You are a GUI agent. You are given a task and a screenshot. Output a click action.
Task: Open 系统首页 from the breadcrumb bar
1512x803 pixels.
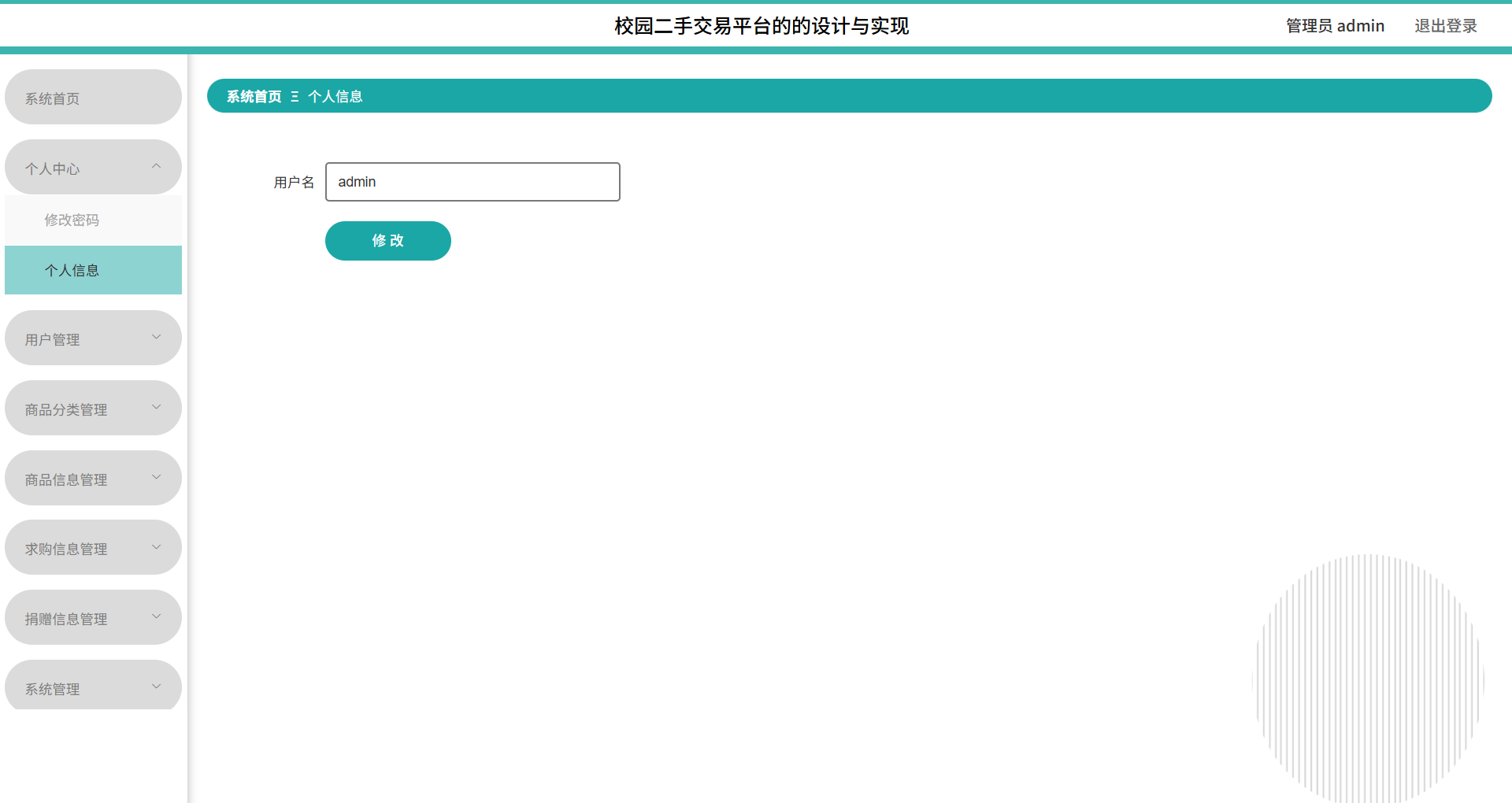[252, 95]
